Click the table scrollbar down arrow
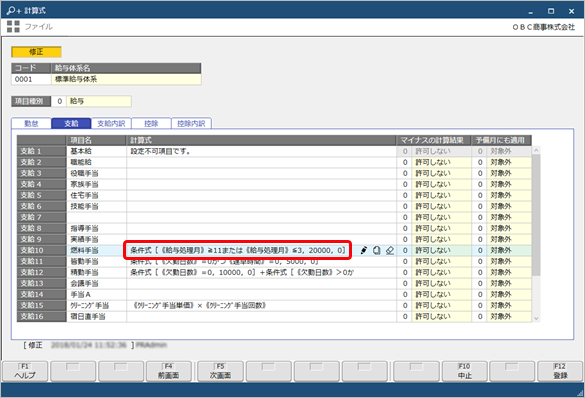 point(536,318)
